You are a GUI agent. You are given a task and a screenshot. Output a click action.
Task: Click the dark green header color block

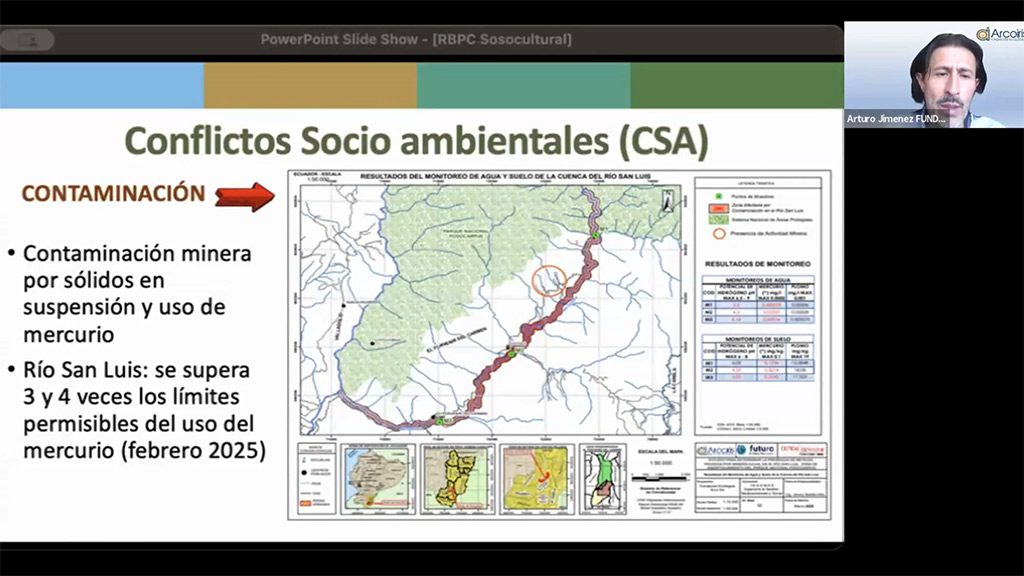click(737, 86)
